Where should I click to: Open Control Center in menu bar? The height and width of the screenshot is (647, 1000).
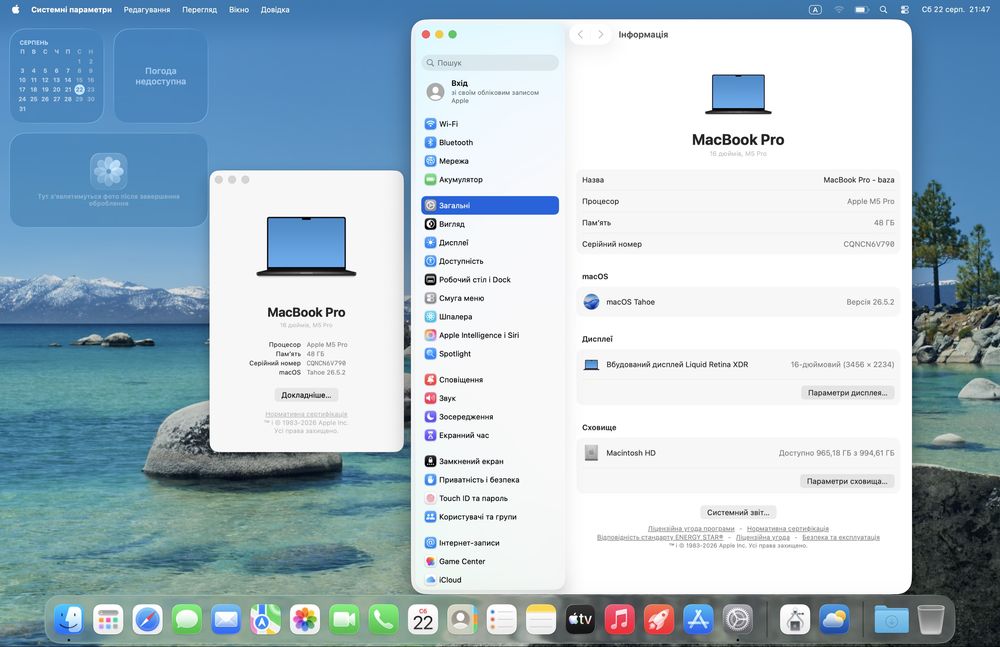tap(904, 10)
